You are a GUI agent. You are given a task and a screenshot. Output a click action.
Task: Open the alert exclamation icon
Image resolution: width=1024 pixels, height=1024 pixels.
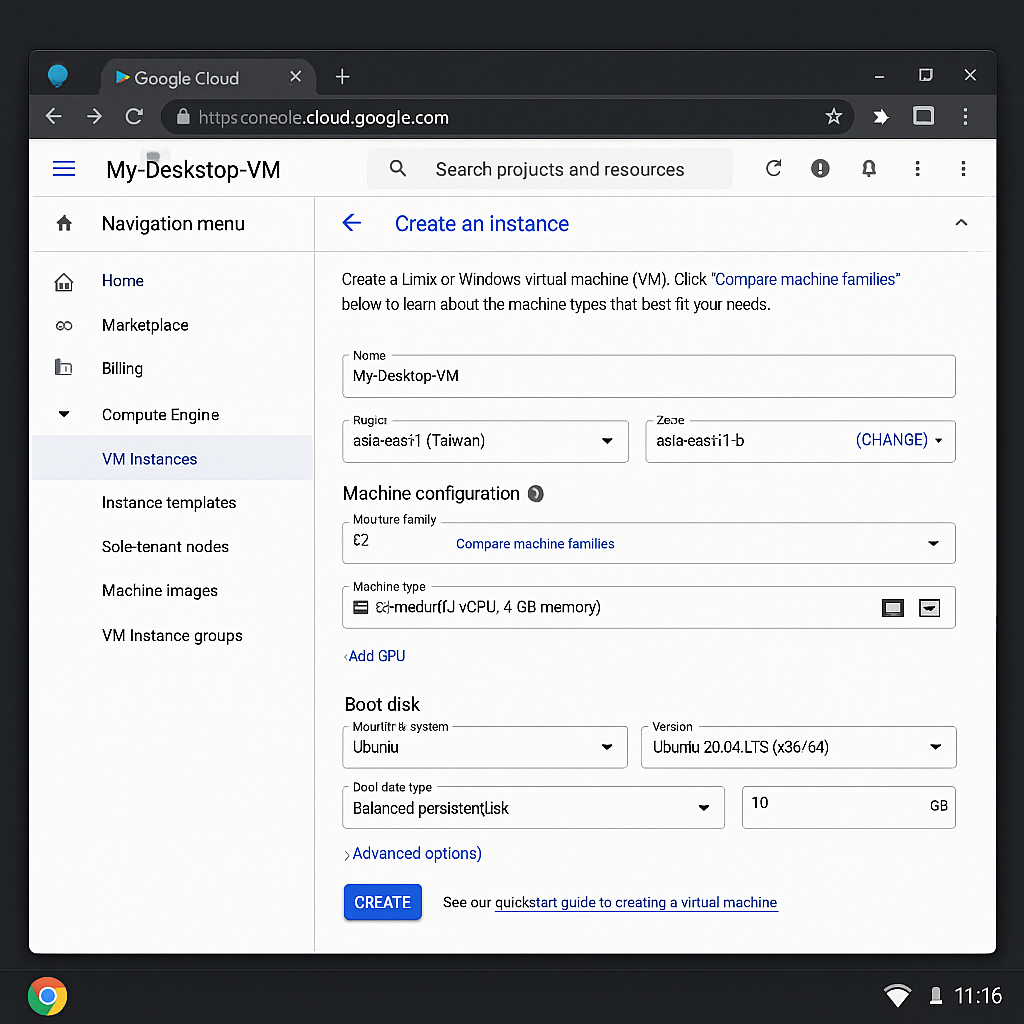click(820, 168)
